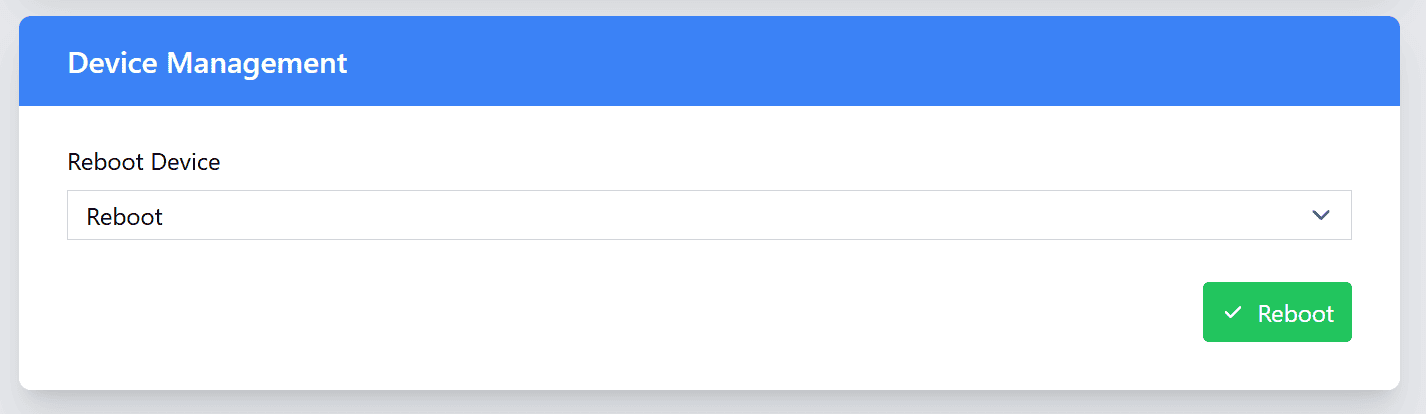Click the selected "Reboot" value in dropdown
The height and width of the screenshot is (414, 1426).
125,216
